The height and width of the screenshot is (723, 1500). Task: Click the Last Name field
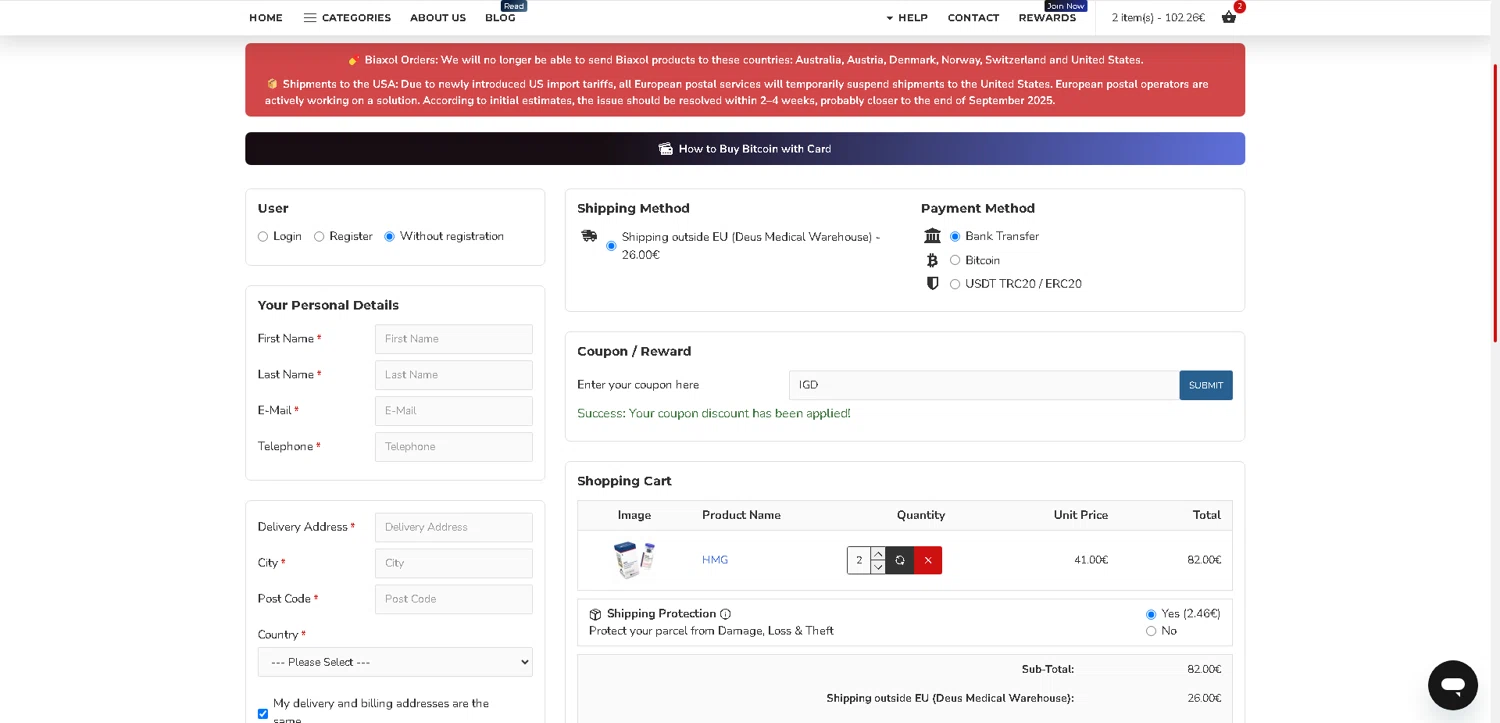[x=454, y=375]
